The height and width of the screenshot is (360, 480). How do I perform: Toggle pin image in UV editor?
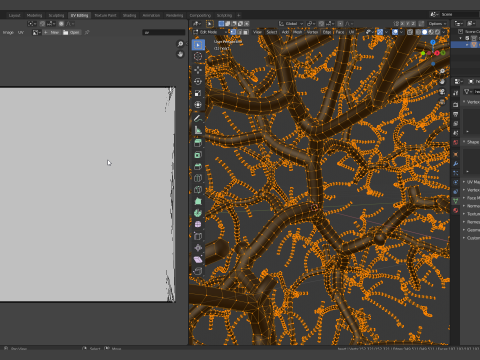coord(87,32)
